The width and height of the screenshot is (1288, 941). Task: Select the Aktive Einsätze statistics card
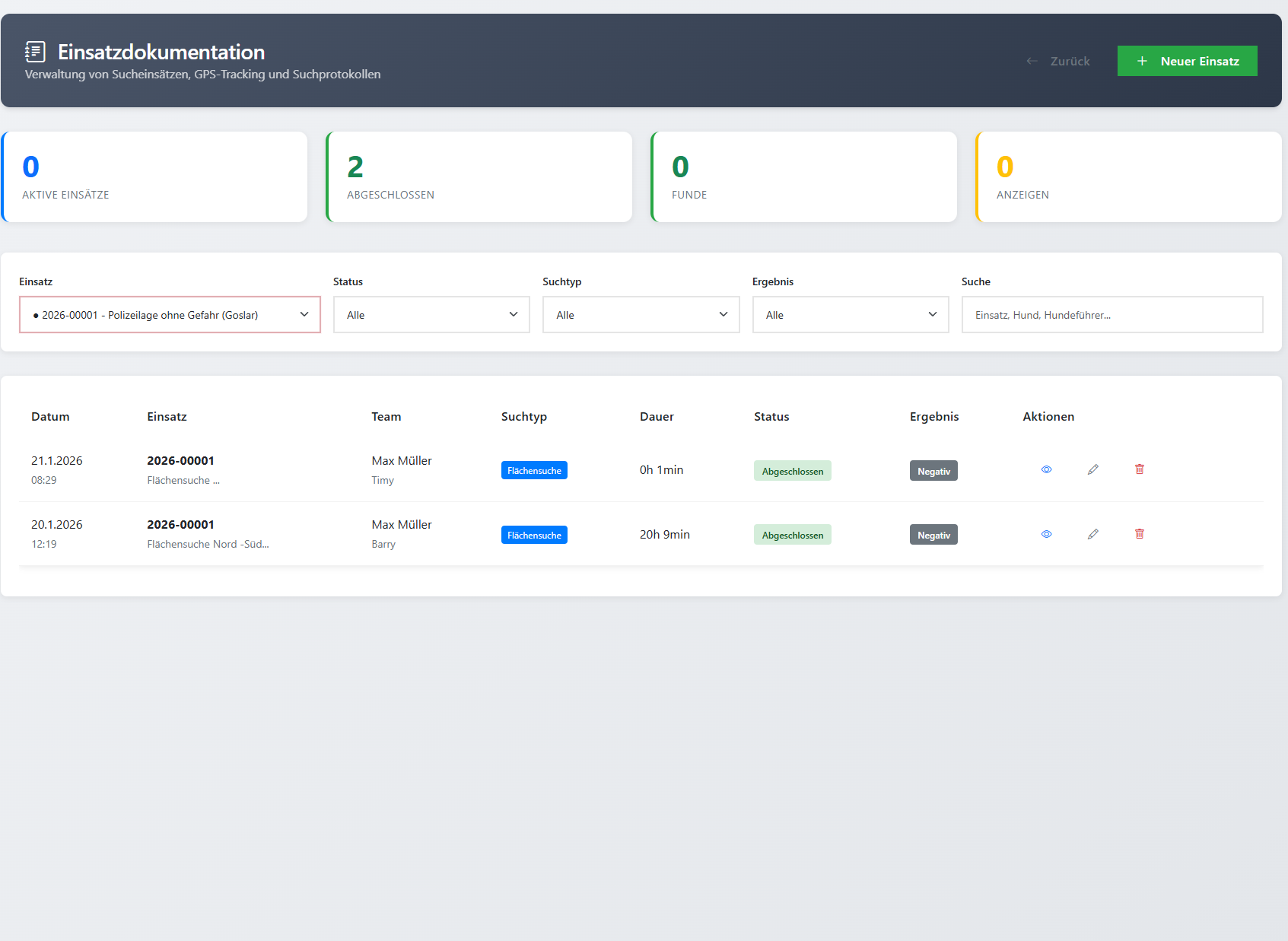[x=154, y=177]
